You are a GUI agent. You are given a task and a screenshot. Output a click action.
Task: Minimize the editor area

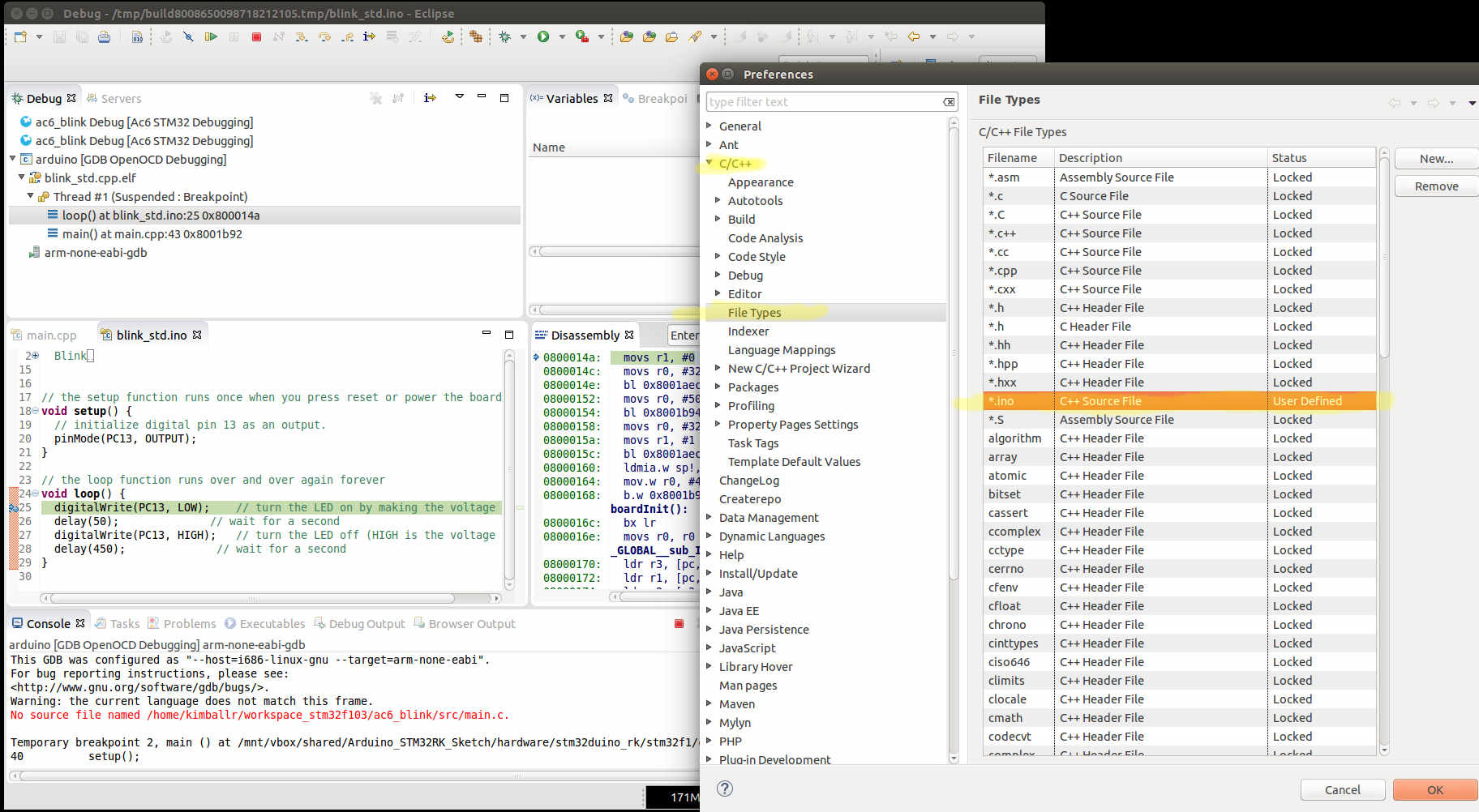coord(487,333)
